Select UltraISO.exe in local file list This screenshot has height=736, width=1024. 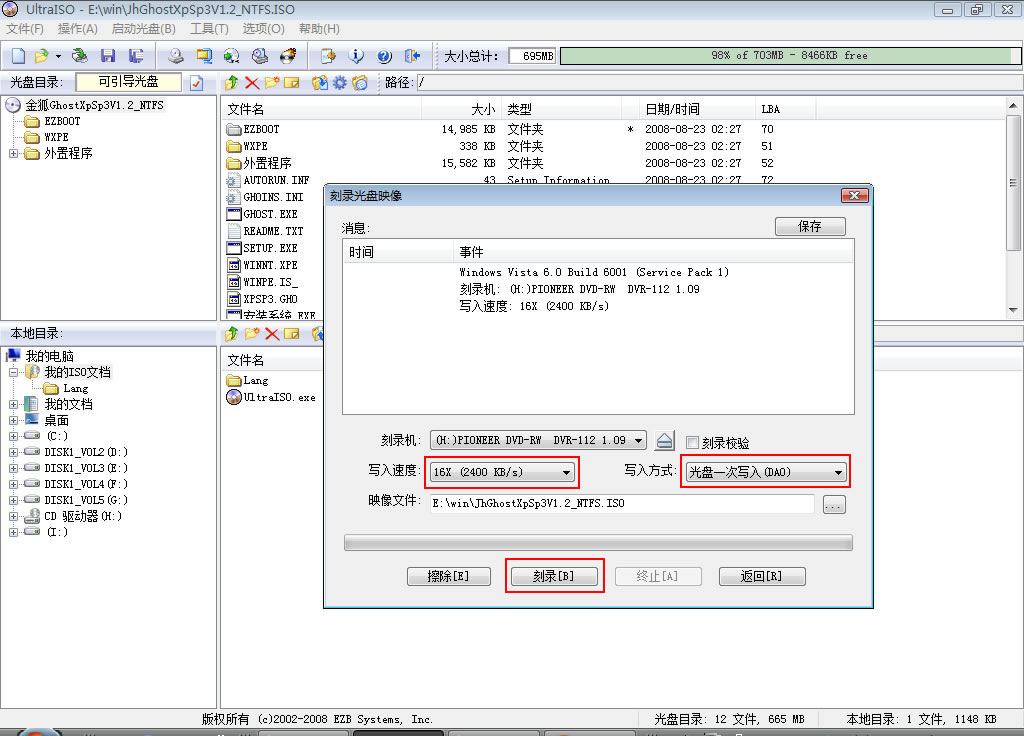tap(279, 397)
